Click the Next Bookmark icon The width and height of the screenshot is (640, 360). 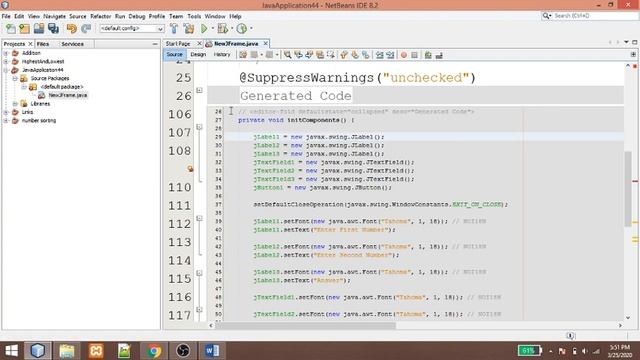click(x=355, y=55)
